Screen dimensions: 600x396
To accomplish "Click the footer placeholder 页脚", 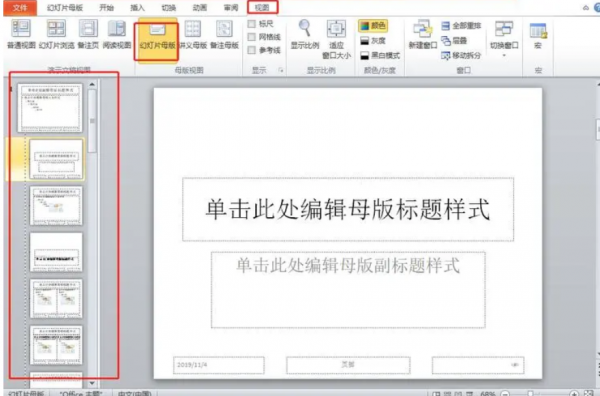I will pos(348,365).
